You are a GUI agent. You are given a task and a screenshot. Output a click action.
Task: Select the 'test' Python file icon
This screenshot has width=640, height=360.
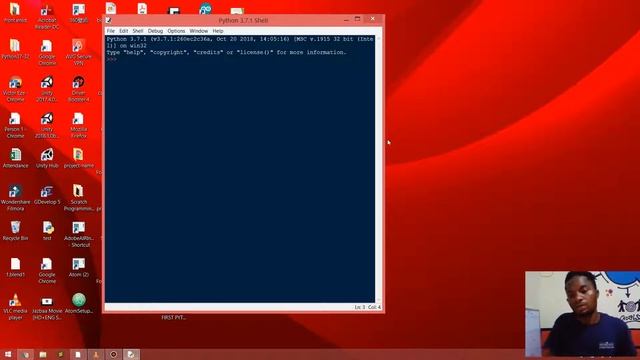[47, 231]
